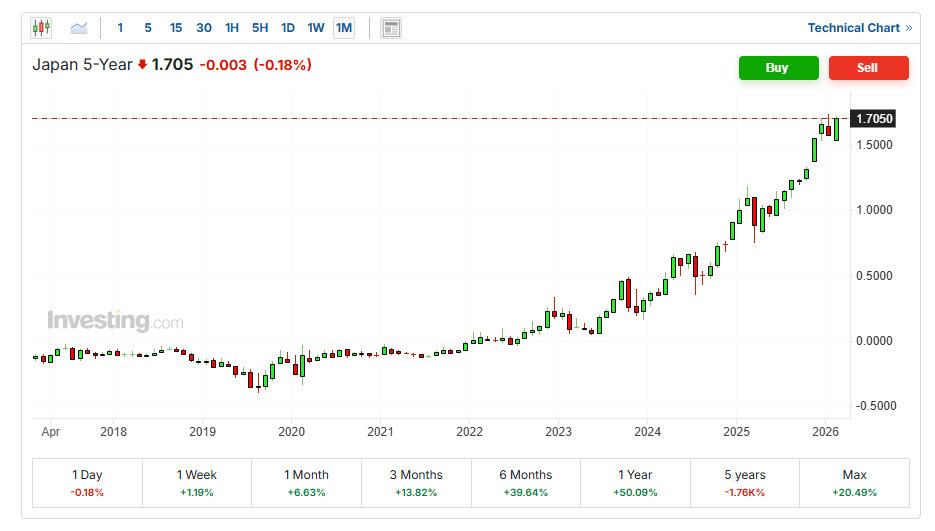Screen dimensions: 935x531
Task: Choose the 1 Day range
Action: tap(87, 483)
